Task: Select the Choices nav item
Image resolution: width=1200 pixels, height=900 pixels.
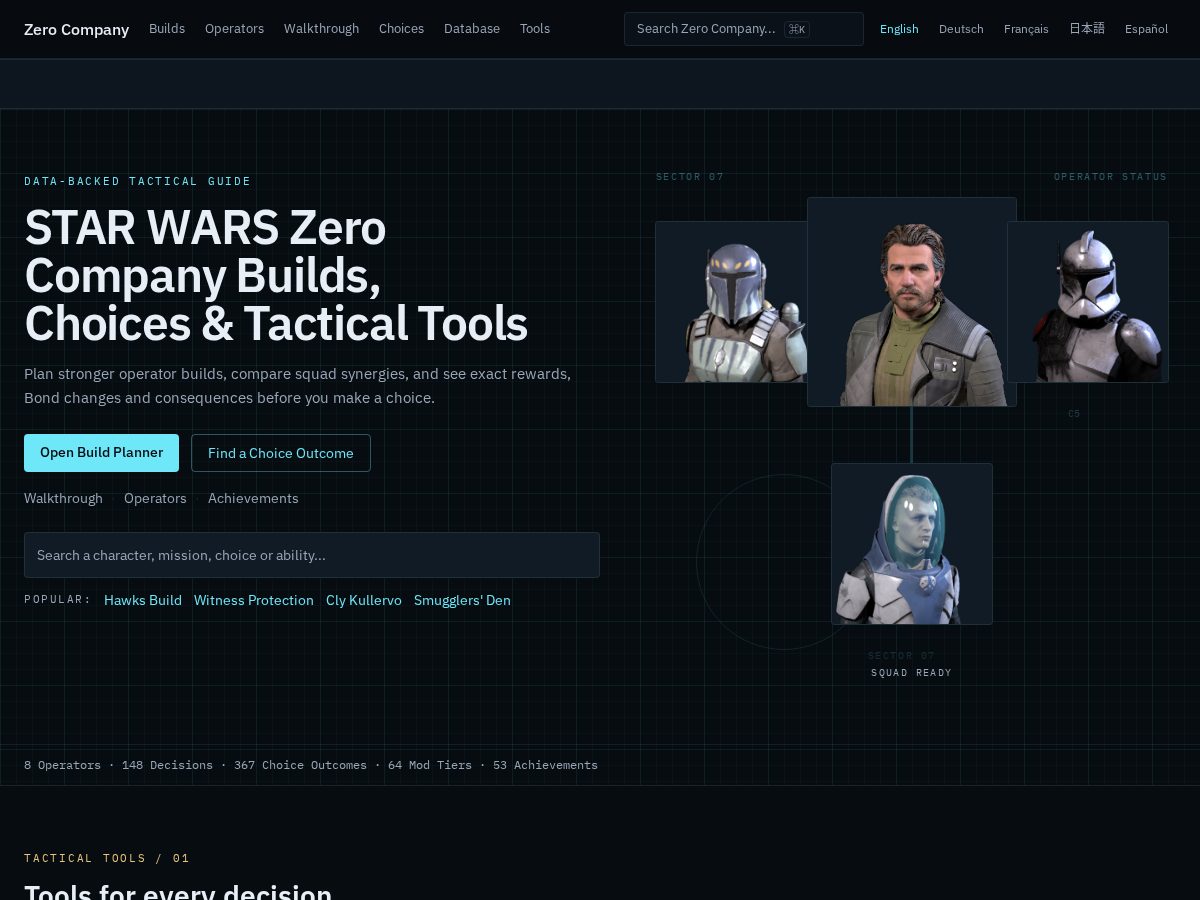Action: click(x=401, y=29)
